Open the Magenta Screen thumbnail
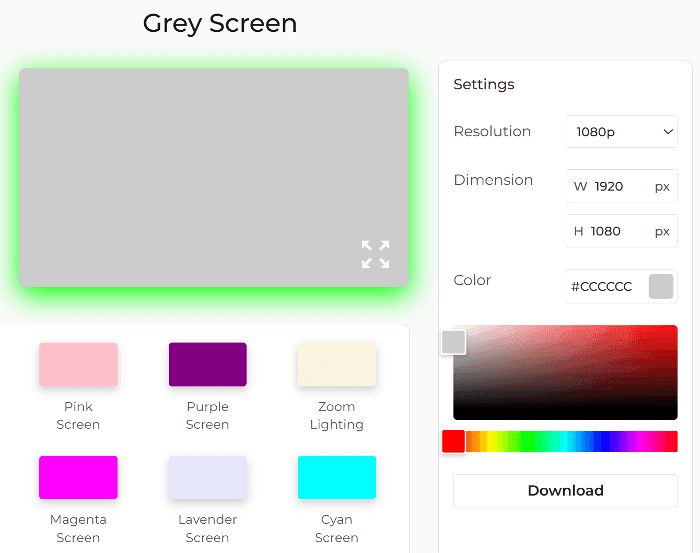This screenshot has width=700, height=553. point(78,478)
